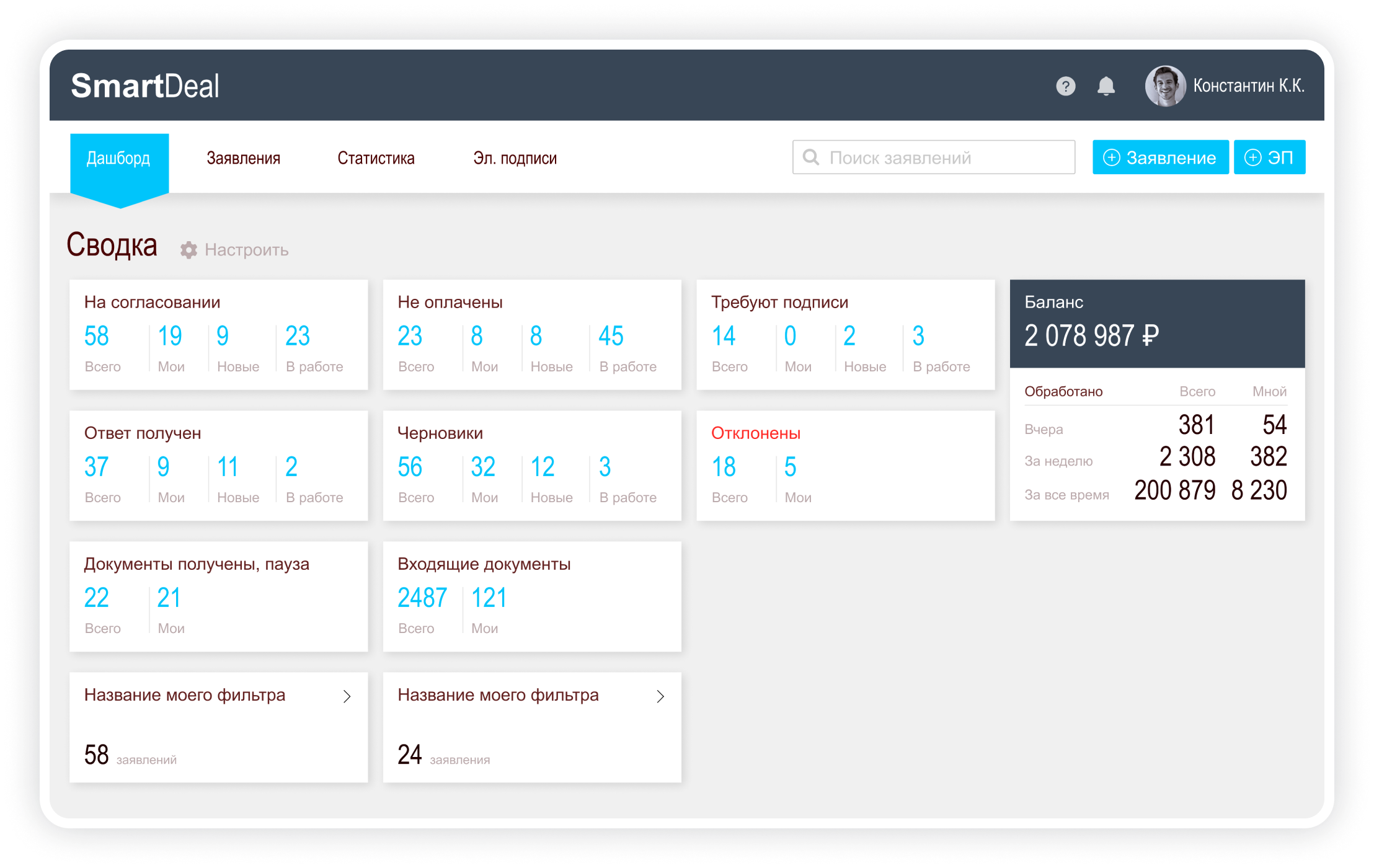Click the plus icon on the ЭП button

(x=1252, y=157)
